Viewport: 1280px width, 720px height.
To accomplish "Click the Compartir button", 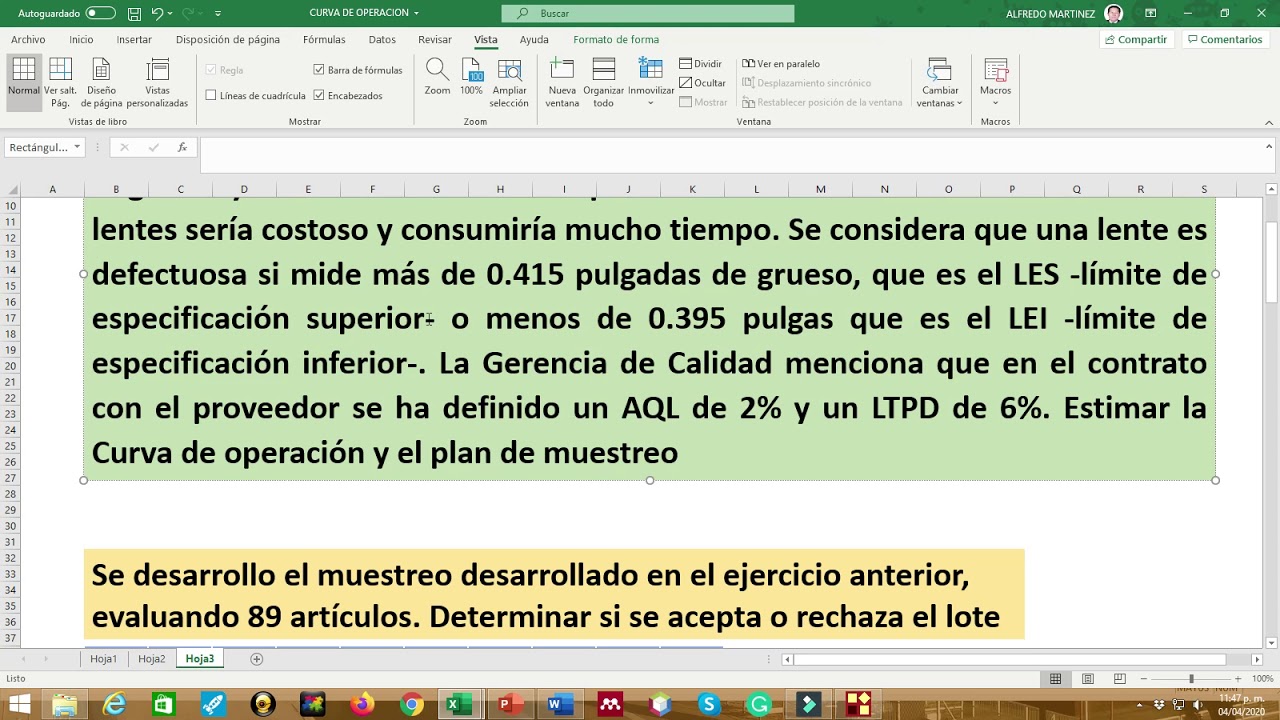I will pyautogui.click(x=1136, y=40).
